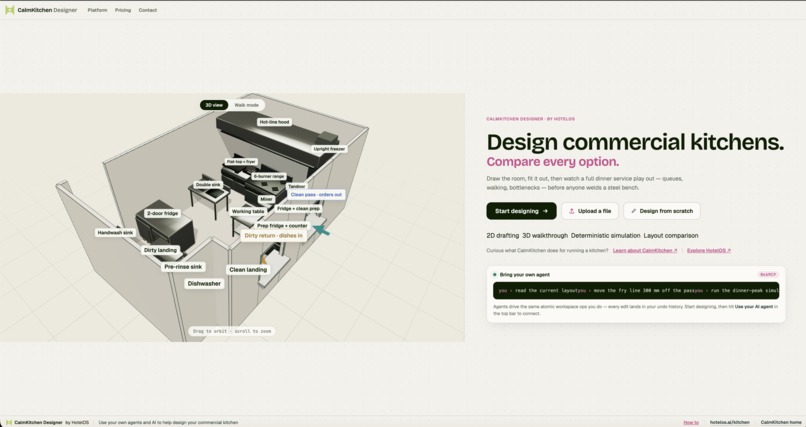Click the upload icon in Upload a file
Image resolution: width=806 pixels, height=427 pixels.
coord(571,211)
